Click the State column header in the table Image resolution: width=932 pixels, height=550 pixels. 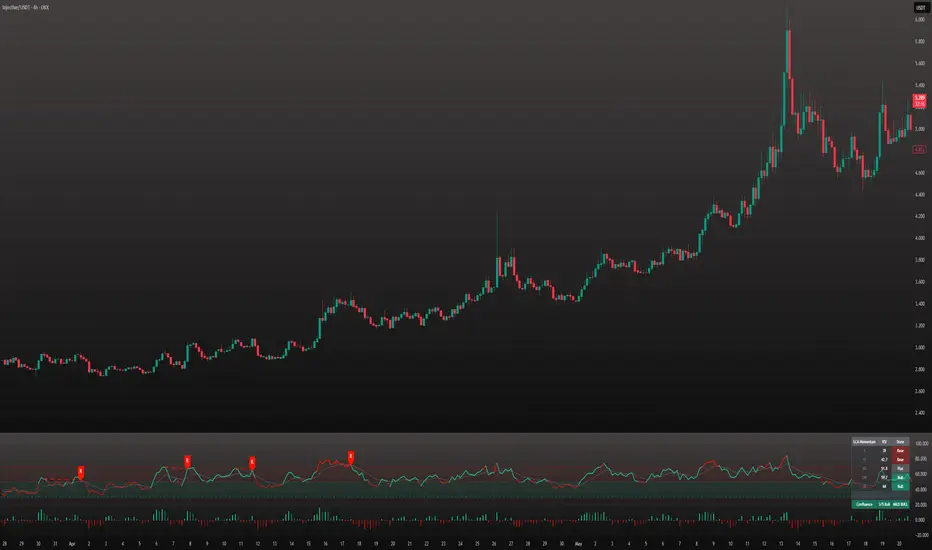(900, 442)
